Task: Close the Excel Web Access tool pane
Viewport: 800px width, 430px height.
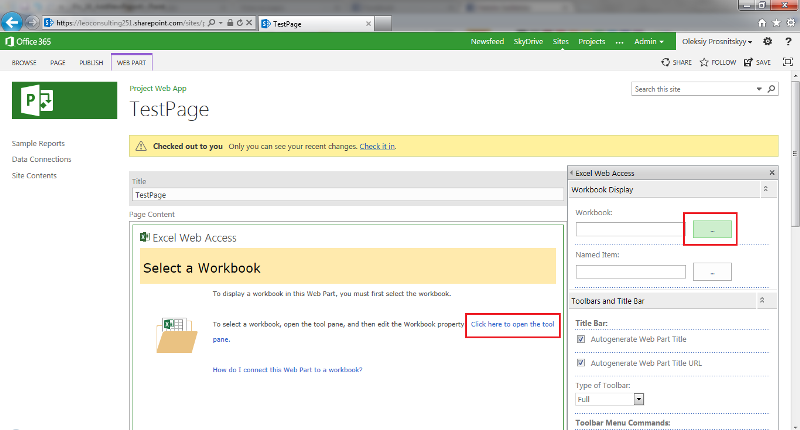Action: [772, 172]
